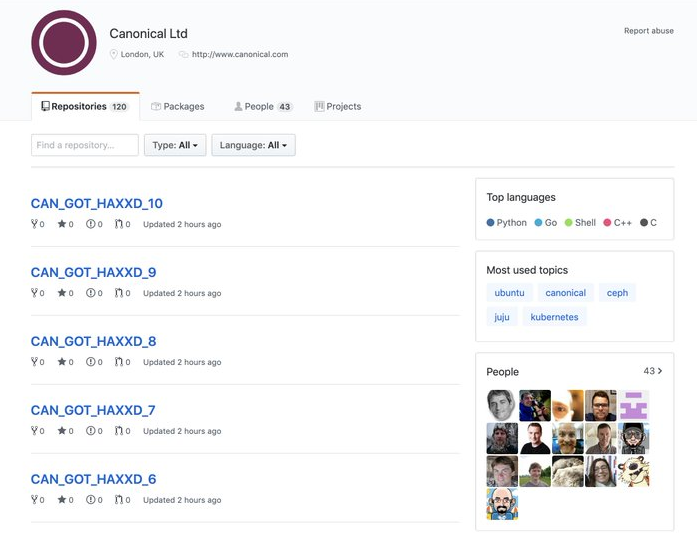Open issues icon for CAN_GOT_HAXXD_10
697x536 pixels.
click(90, 224)
